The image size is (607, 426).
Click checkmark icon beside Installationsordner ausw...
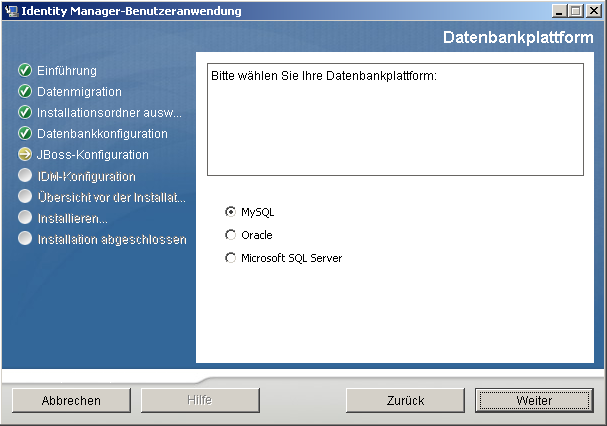point(25,112)
